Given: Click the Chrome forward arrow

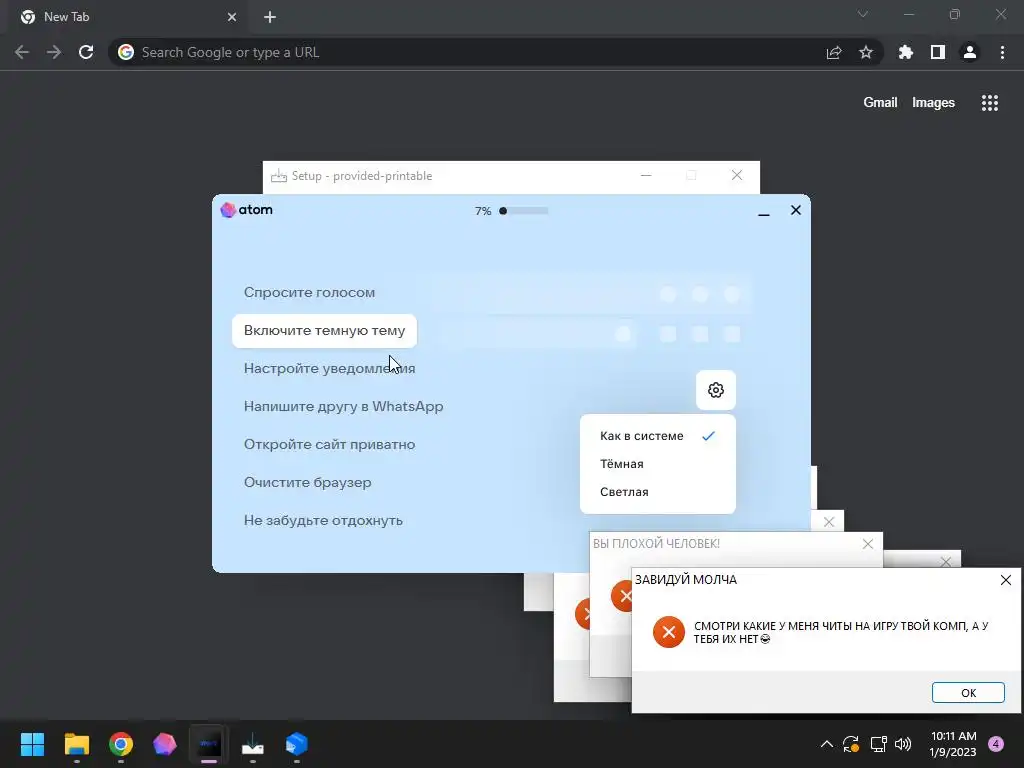Looking at the screenshot, I should [x=54, y=52].
